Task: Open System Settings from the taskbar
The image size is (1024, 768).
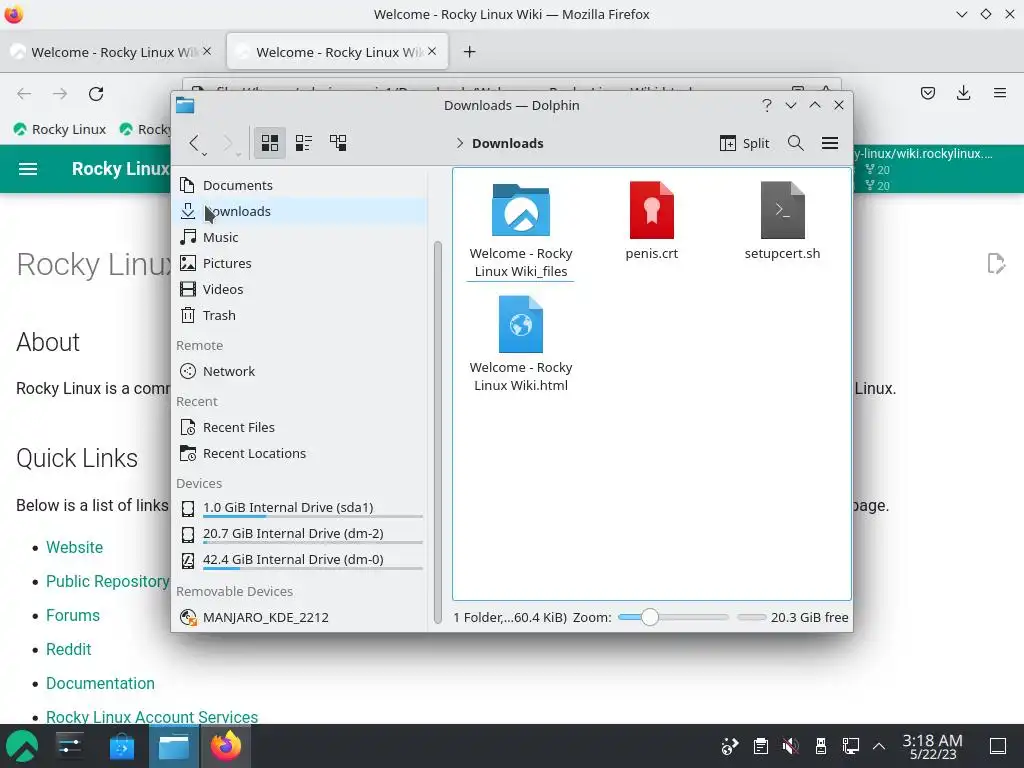Action: point(69,746)
